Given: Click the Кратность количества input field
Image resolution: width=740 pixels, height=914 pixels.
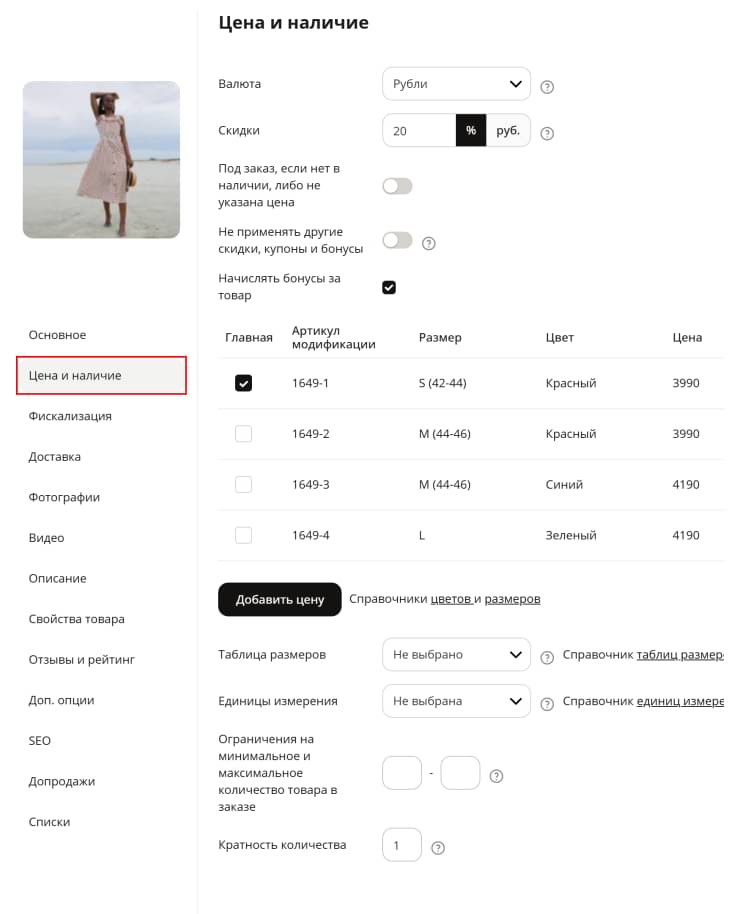Looking at the screenshot, I should pos(402,845).
